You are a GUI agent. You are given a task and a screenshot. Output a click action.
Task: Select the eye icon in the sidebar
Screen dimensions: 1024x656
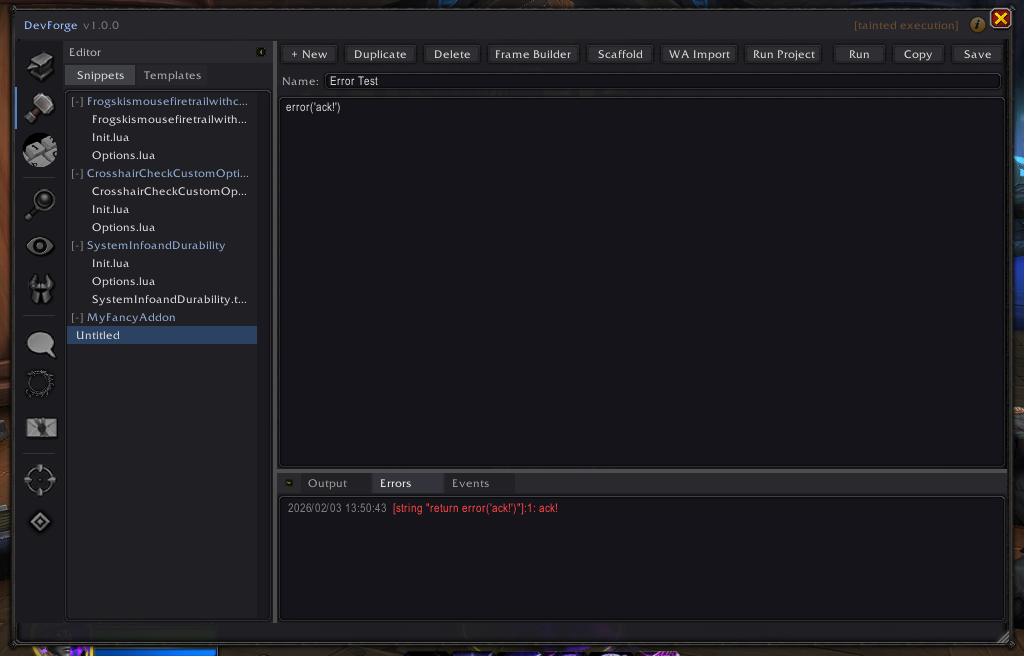click(39, 245)
